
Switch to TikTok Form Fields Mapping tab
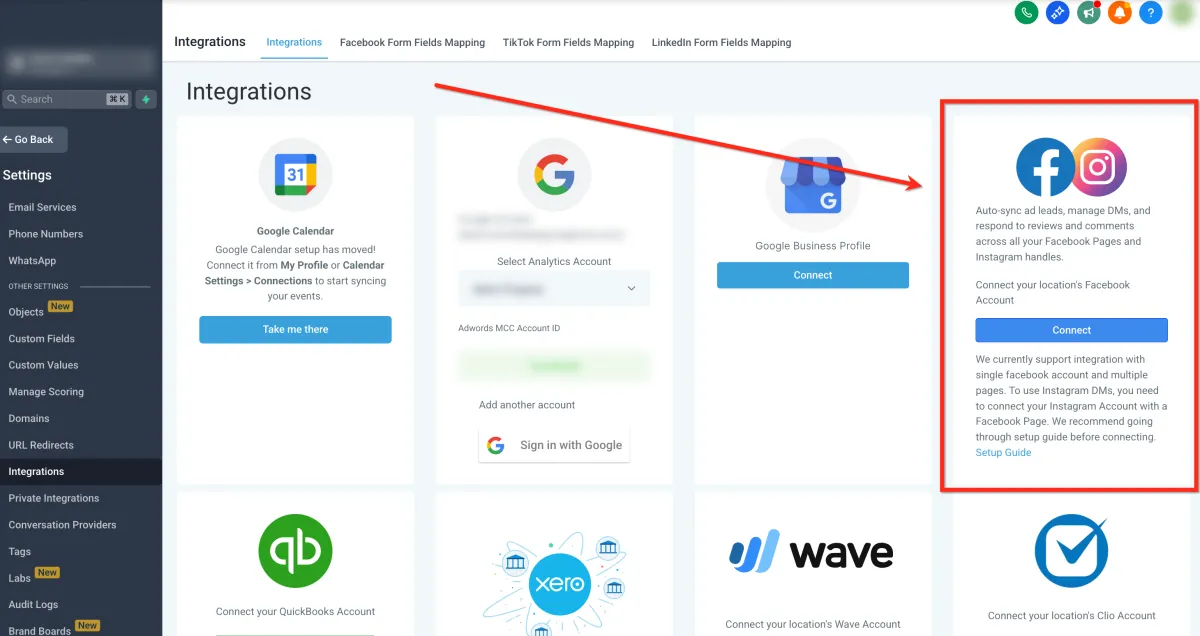tap(568, 42)
